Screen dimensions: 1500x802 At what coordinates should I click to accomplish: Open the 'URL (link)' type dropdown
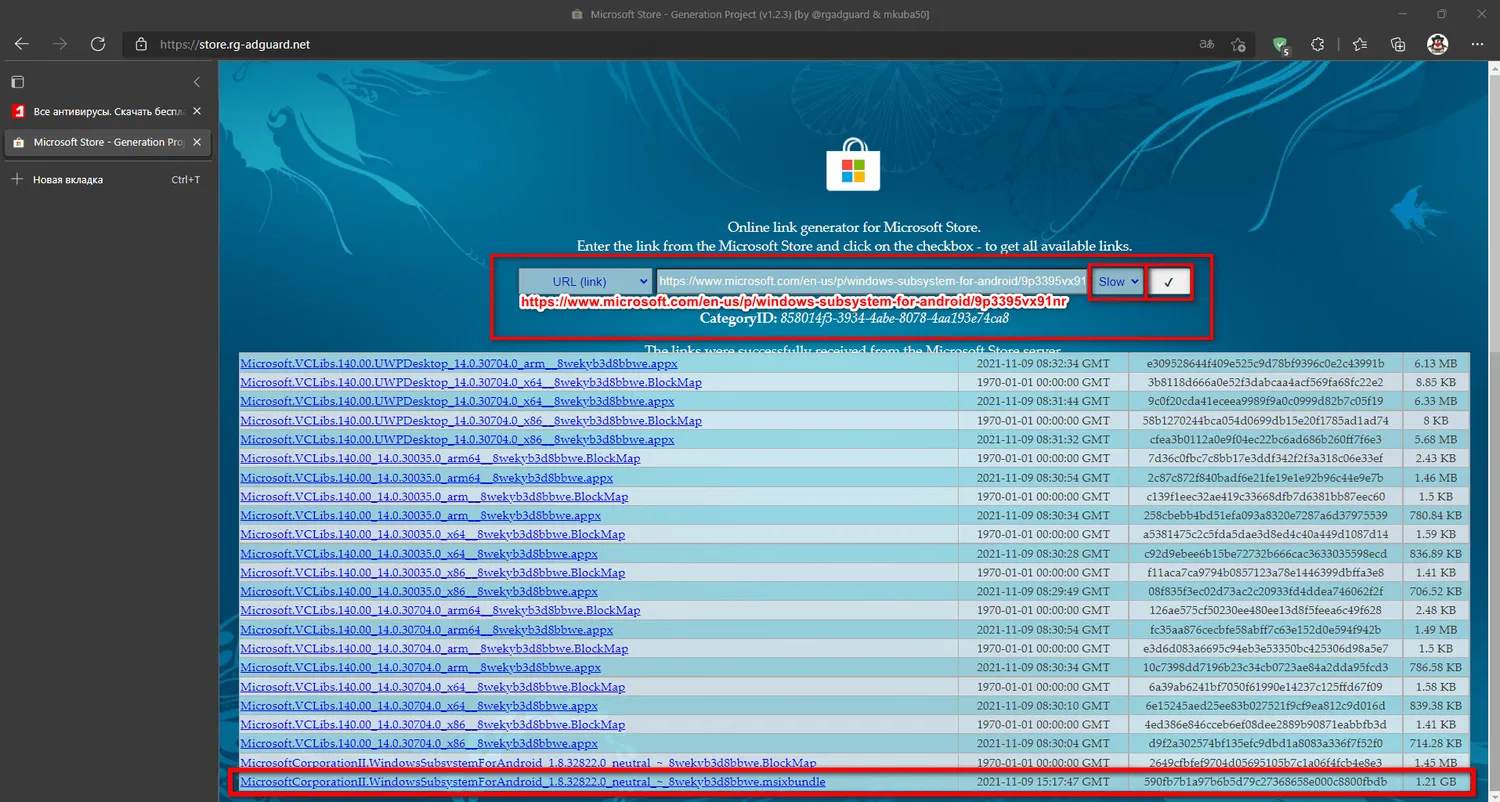(x=585, y=282)
